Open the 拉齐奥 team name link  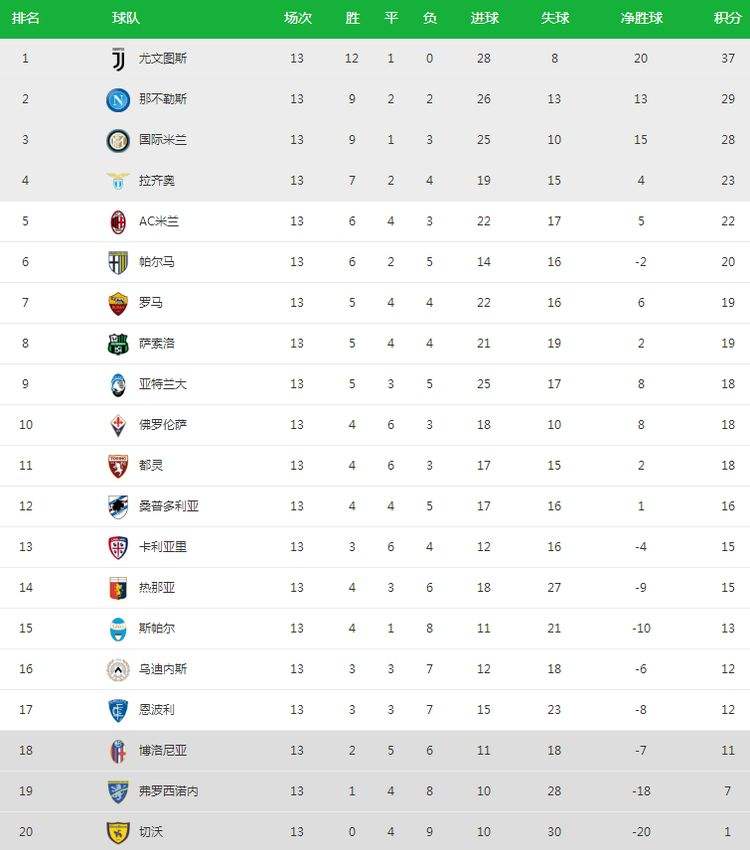(157, 181)
